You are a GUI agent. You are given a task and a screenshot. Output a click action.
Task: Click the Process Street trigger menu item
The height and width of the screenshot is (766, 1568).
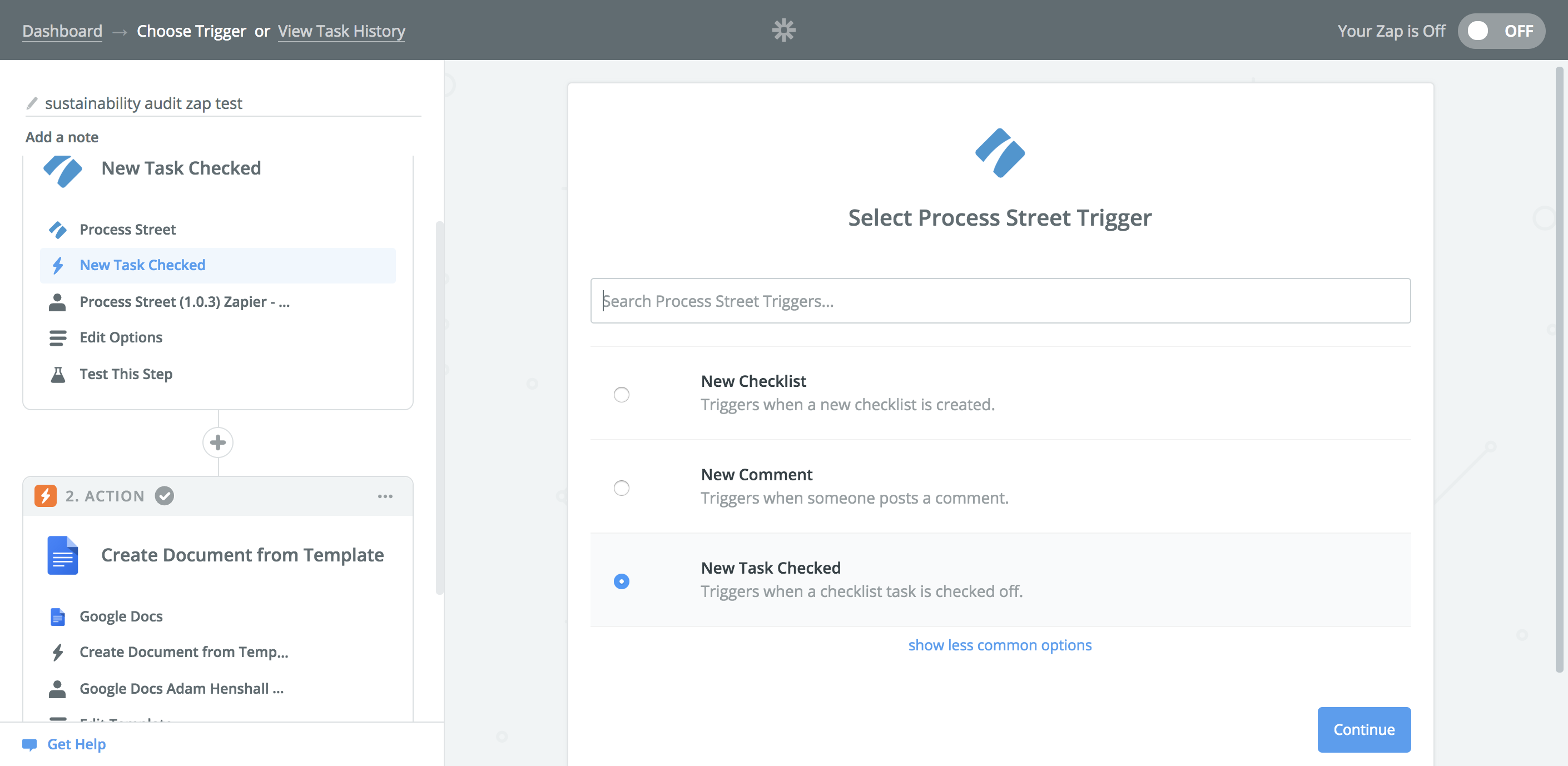pyautogui.click(x=127, y=228)
